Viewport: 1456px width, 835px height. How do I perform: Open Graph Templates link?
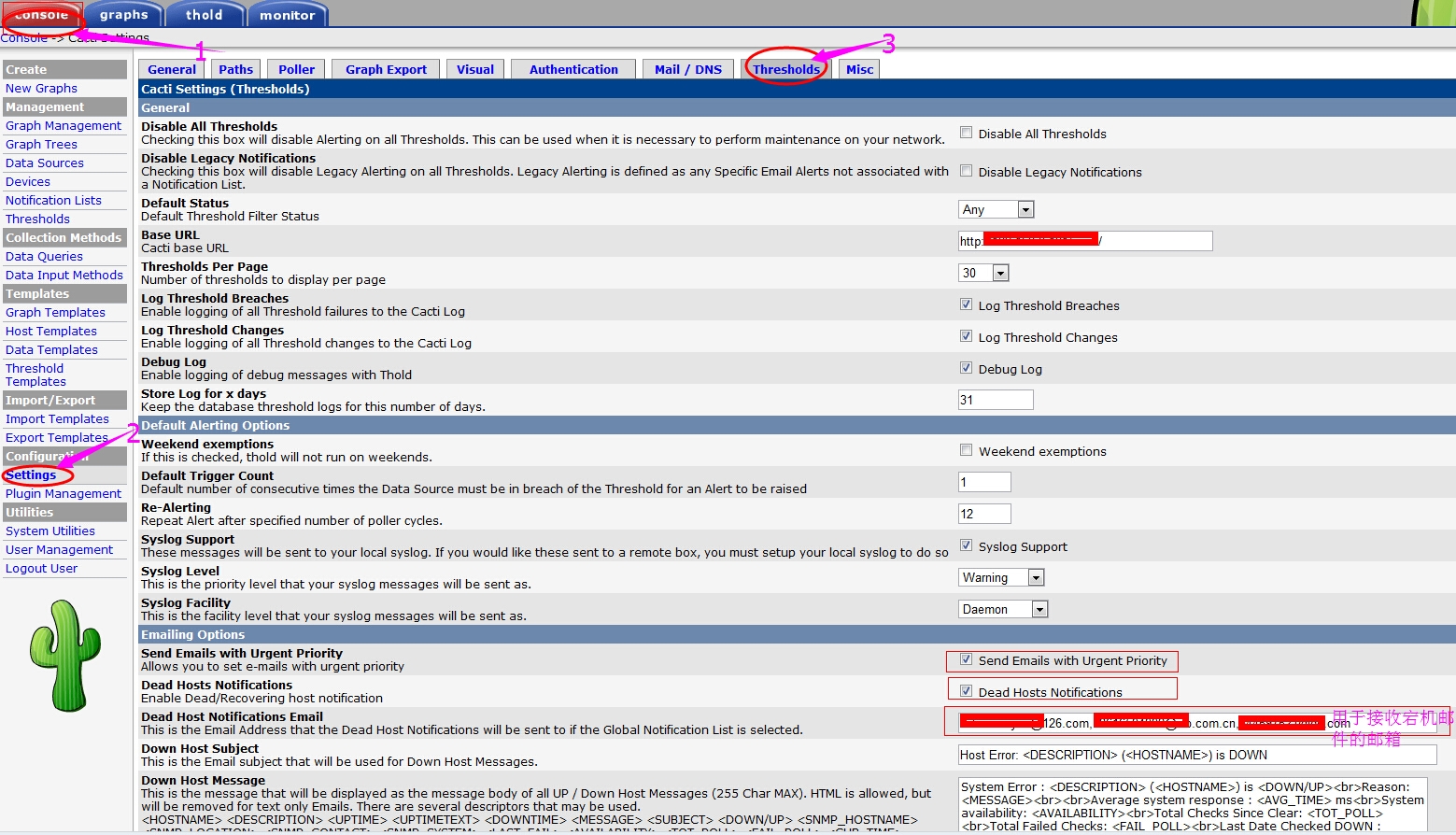[55, 312]
